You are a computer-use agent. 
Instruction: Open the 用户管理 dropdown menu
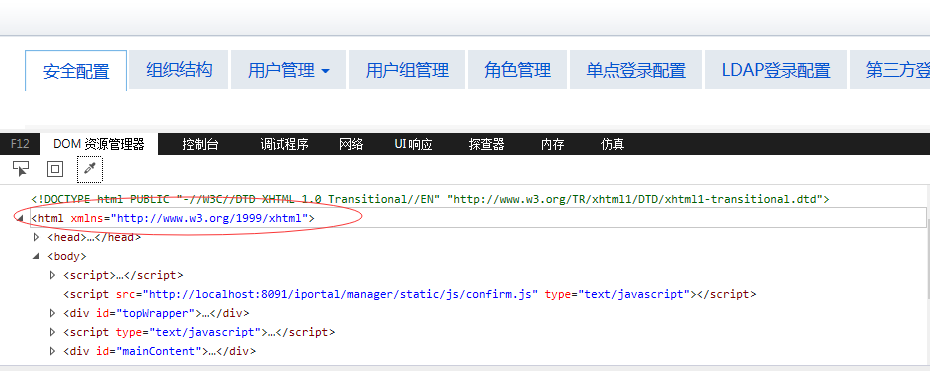point(288,70)
